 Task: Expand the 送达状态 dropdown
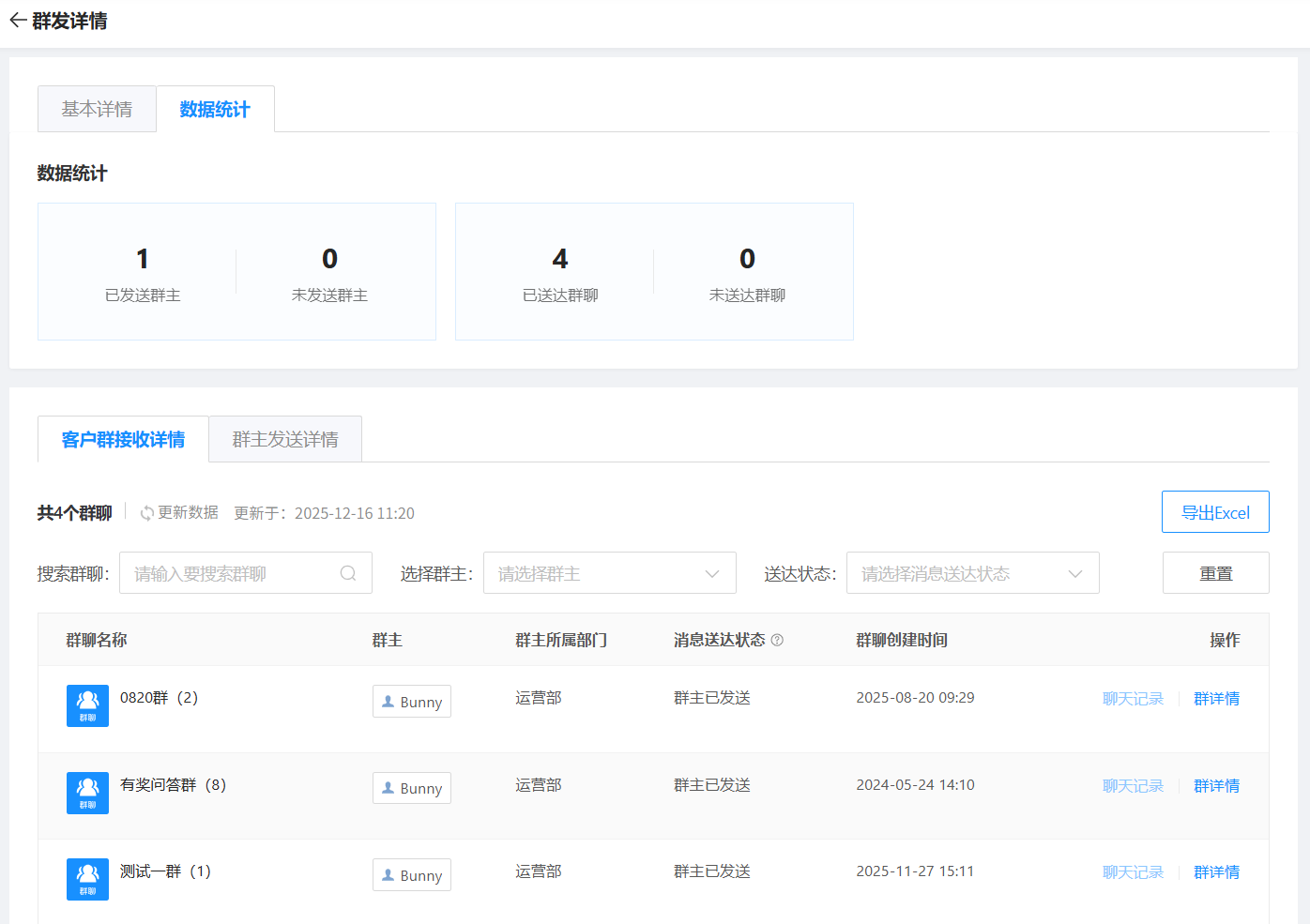972,573
